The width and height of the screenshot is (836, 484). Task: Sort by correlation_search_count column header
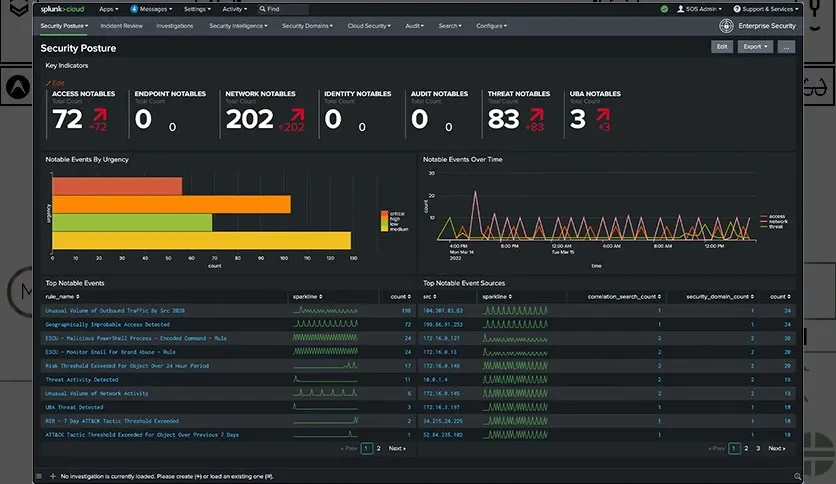pos(624,296)
